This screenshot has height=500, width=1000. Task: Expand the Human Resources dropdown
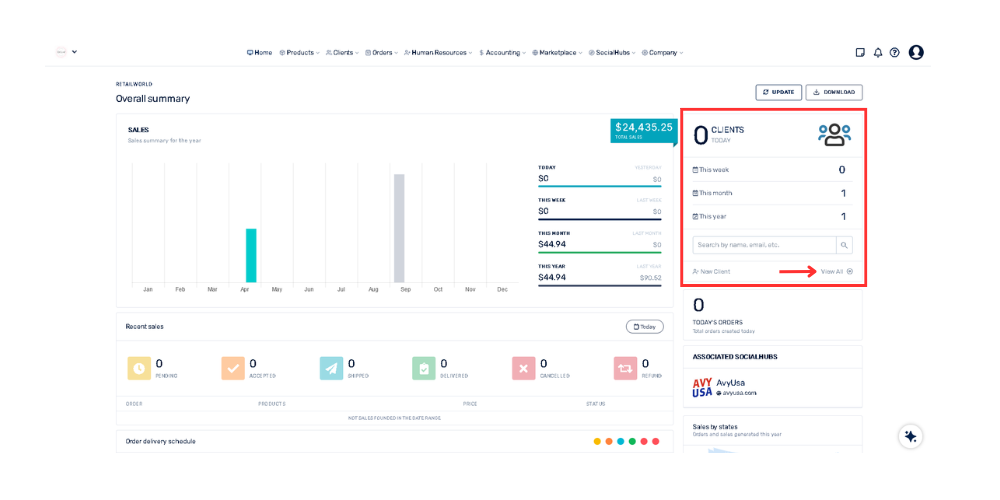pyautogui.click(x=439, y=53)
